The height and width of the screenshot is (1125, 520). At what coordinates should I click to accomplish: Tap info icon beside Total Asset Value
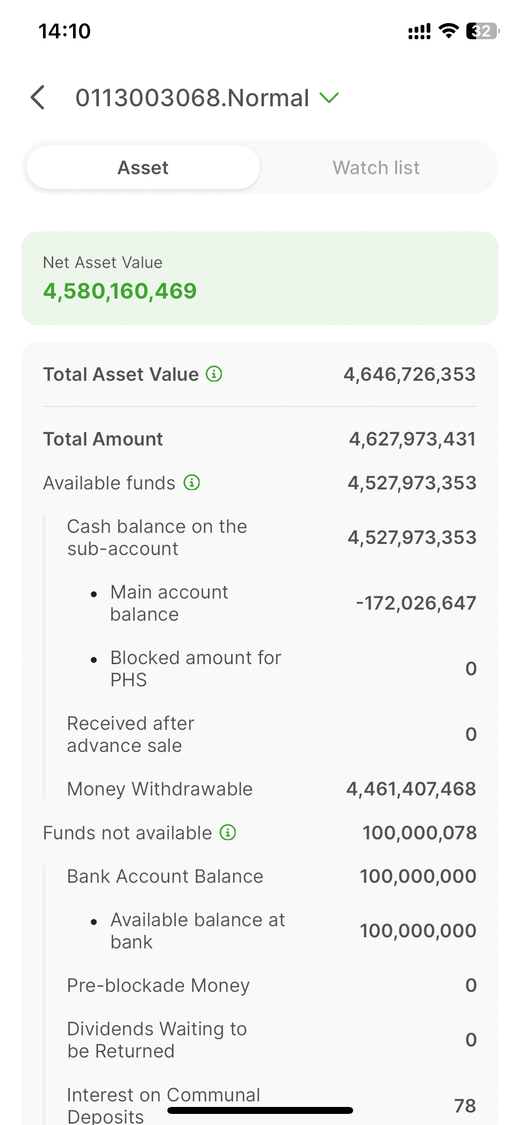(214, 374)
